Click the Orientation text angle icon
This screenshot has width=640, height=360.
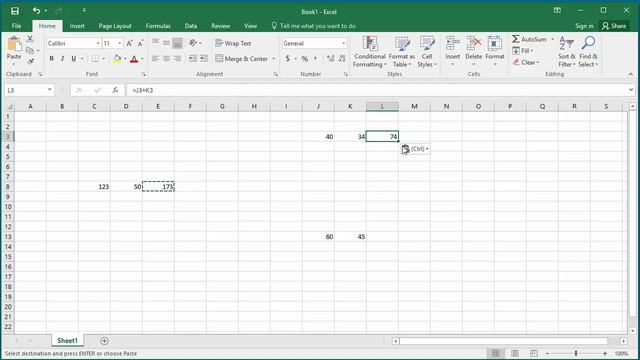point(193,43)
